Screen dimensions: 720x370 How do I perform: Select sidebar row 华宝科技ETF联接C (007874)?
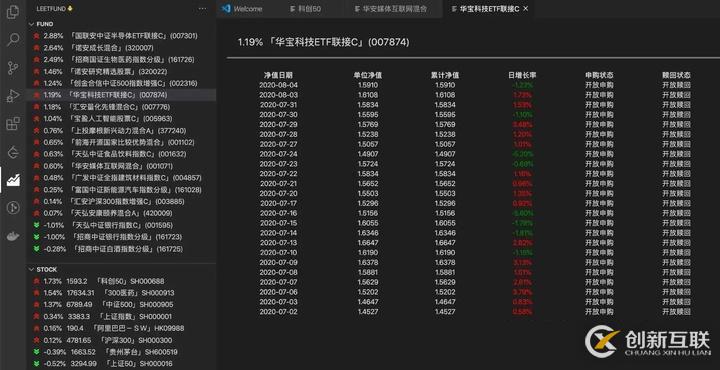122,95
